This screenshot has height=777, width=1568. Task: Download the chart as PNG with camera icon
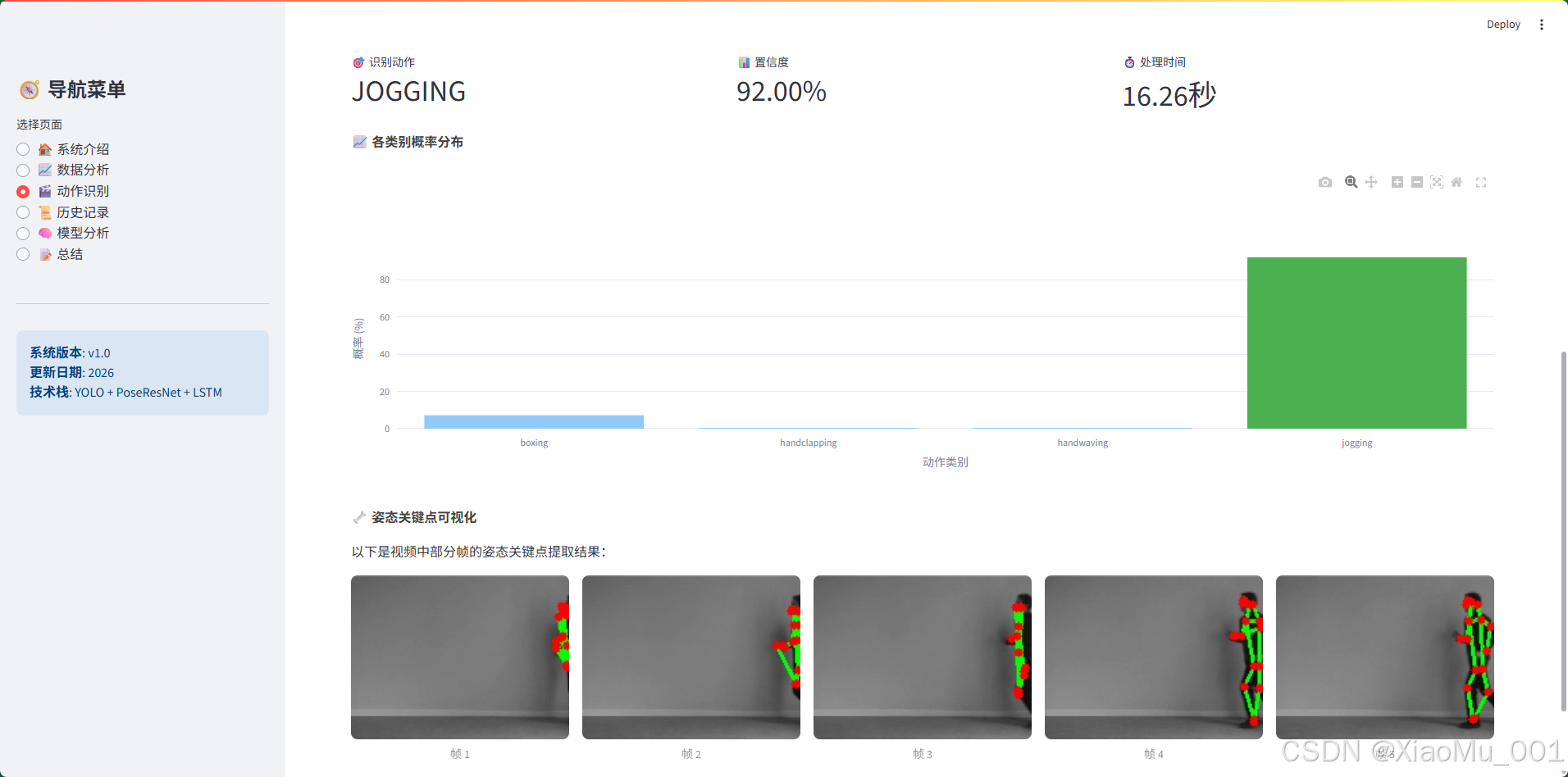(x=1325, y=182)
